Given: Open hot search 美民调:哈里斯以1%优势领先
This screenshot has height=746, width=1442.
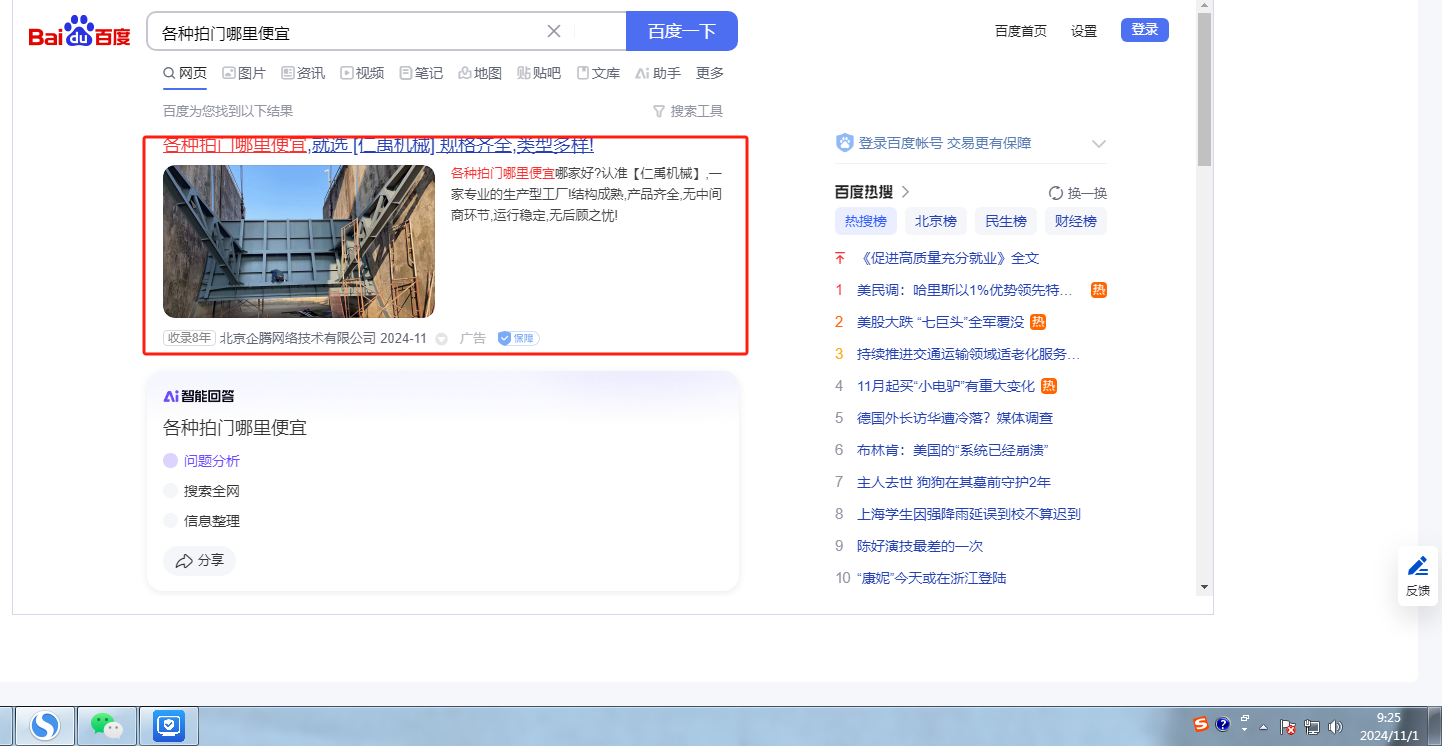Looking at the screenshot, I should [965, 290].
